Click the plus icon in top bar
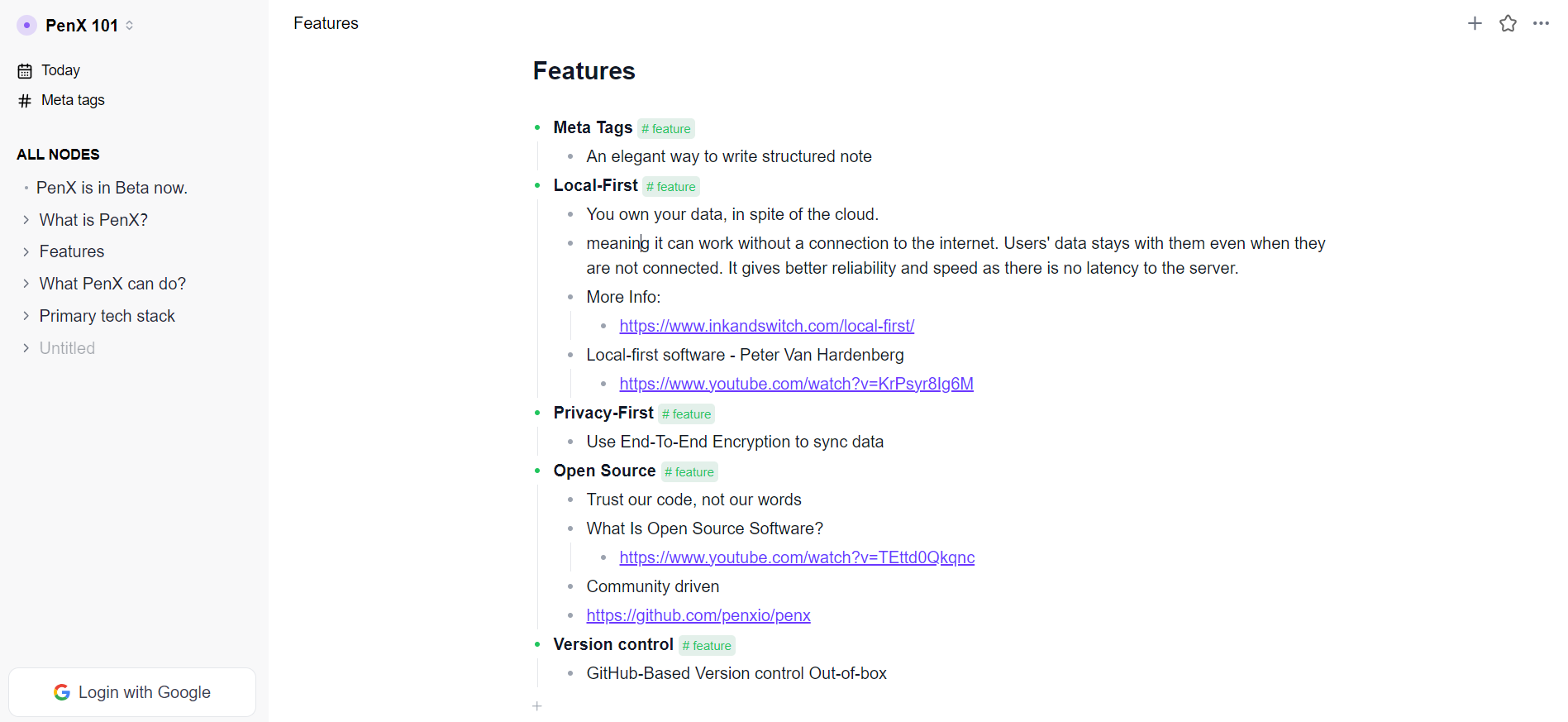The height and width of the screenshot is (722, 1568). [1475, 23]
